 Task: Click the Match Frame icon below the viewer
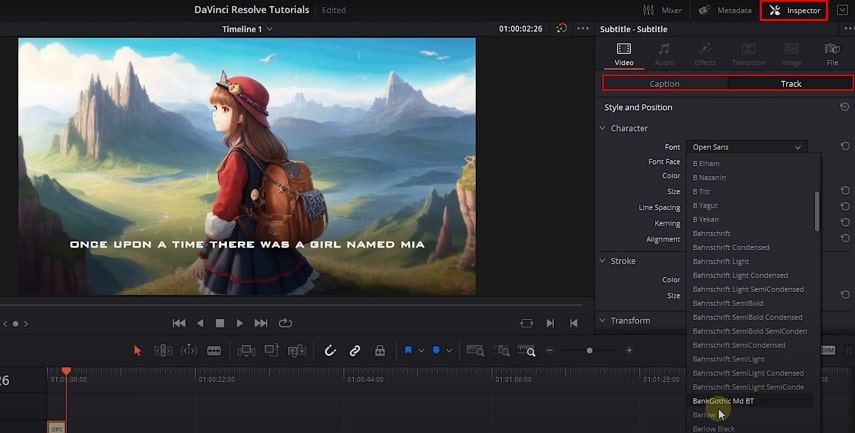pyautogui.click(x=526, y=323)
